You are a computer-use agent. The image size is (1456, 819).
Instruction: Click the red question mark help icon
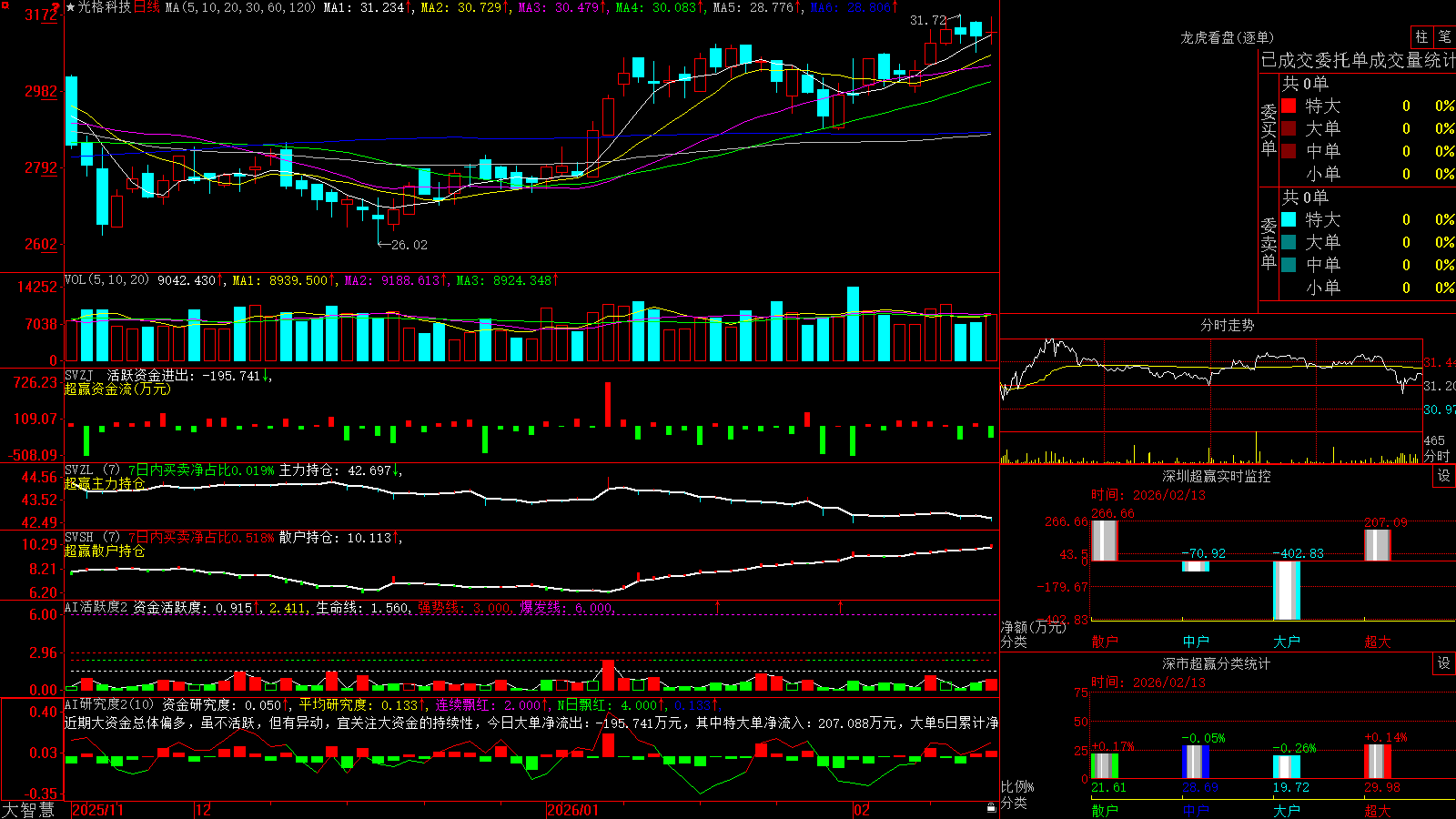coord(56,7)
